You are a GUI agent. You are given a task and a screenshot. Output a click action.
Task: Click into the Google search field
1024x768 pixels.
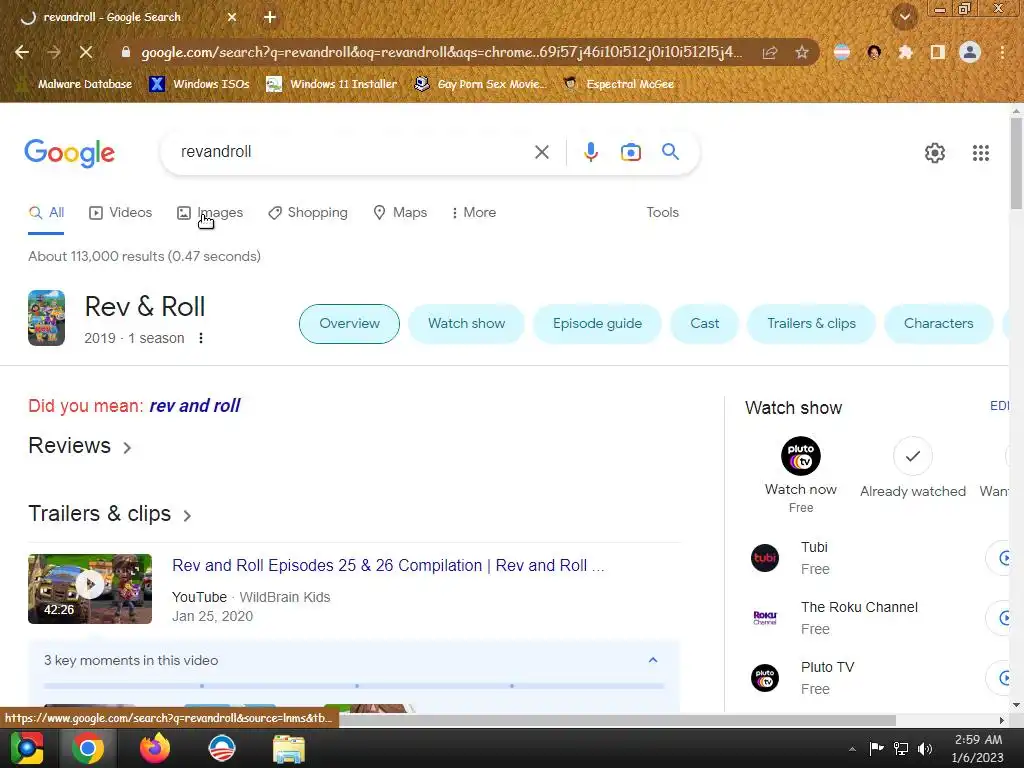click(x=353, y=152)
